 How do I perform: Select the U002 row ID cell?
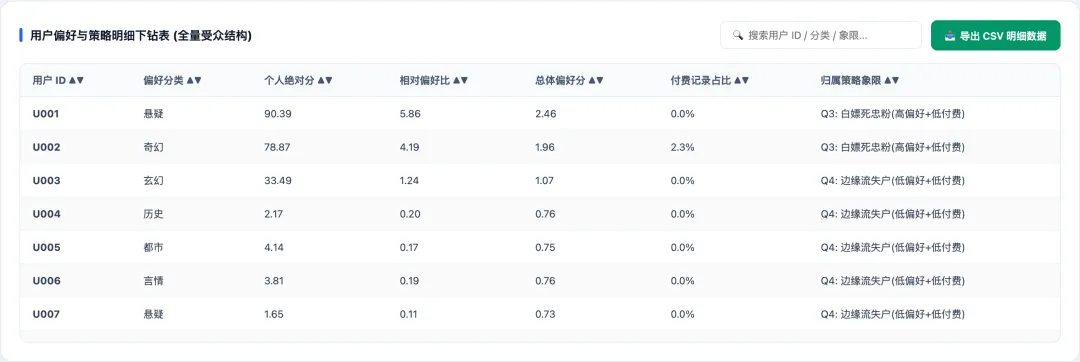[47, 147]
